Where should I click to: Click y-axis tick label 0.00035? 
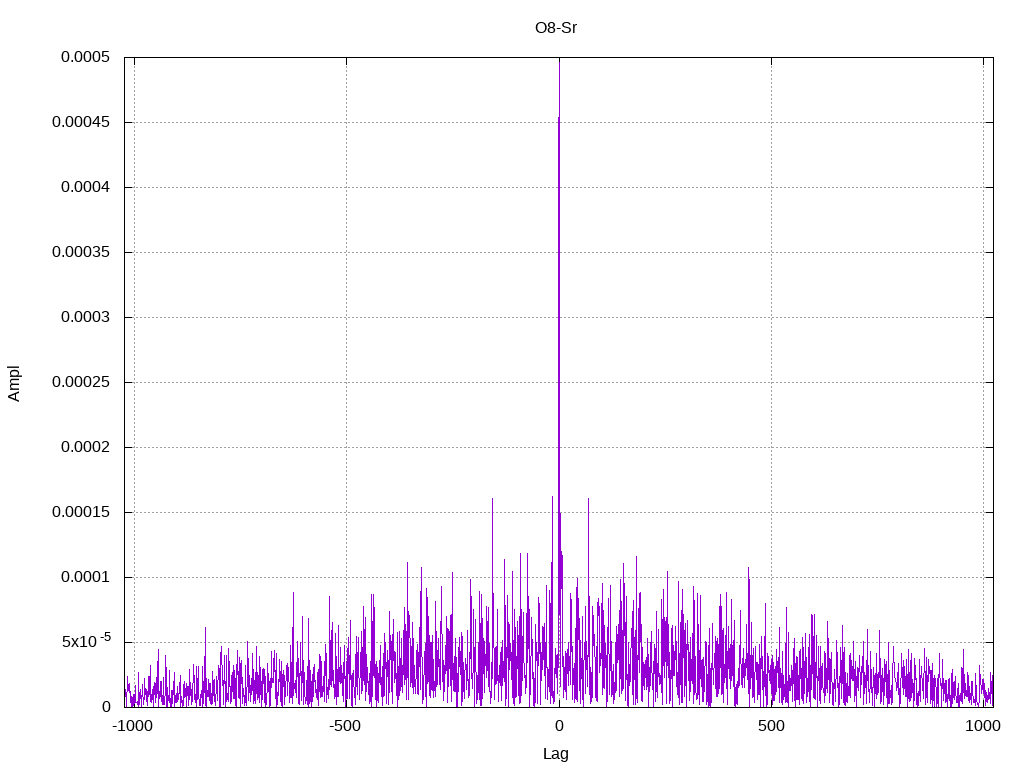tap(81, 252)
